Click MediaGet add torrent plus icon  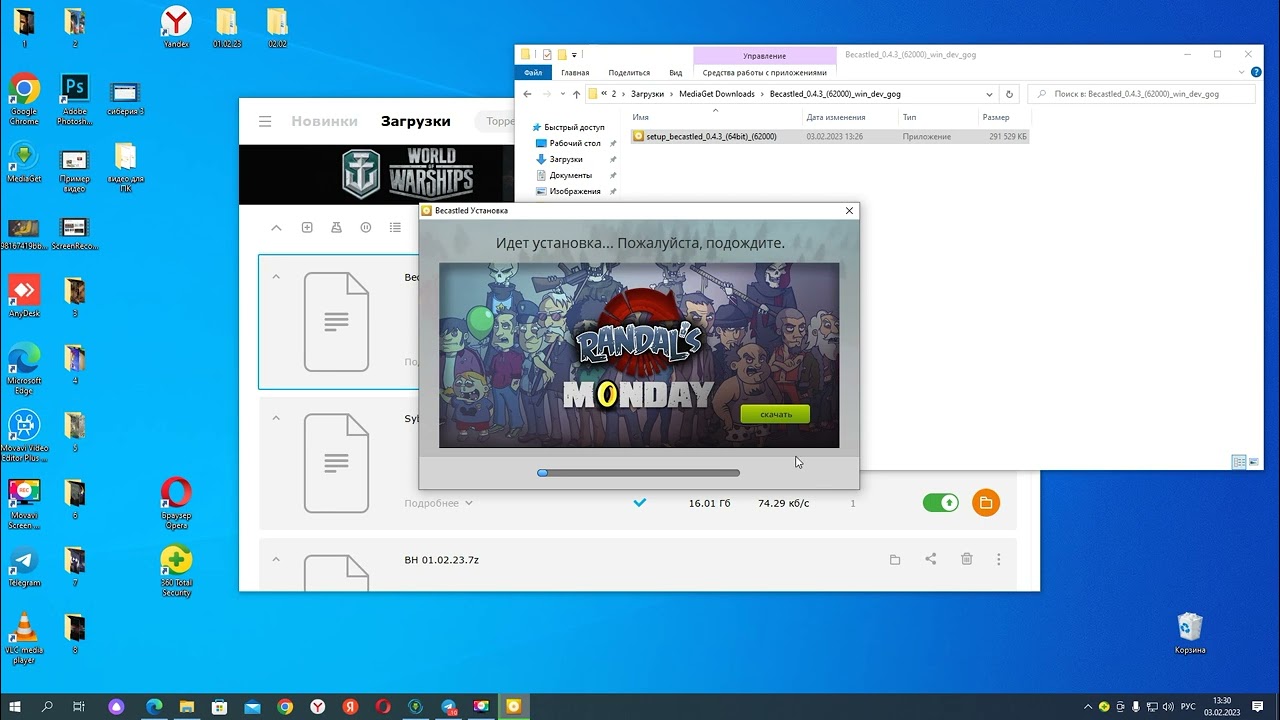click(x=307, y=227)
